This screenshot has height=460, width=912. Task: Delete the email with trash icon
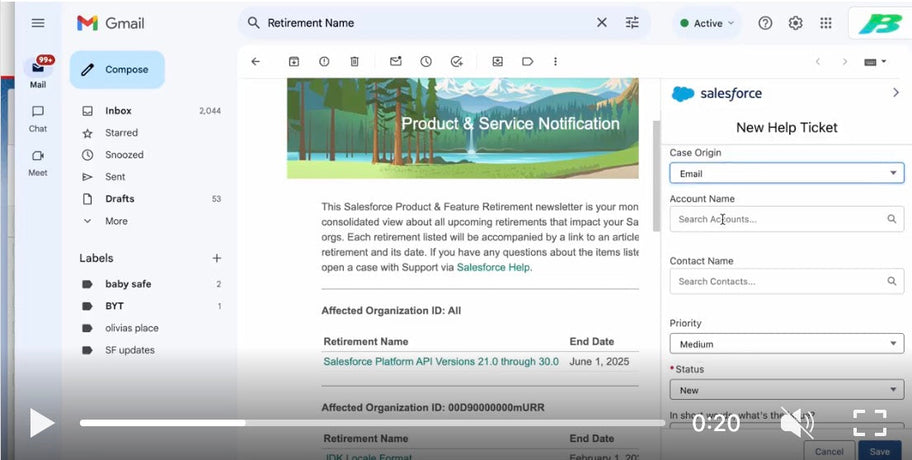coord(354,62)
